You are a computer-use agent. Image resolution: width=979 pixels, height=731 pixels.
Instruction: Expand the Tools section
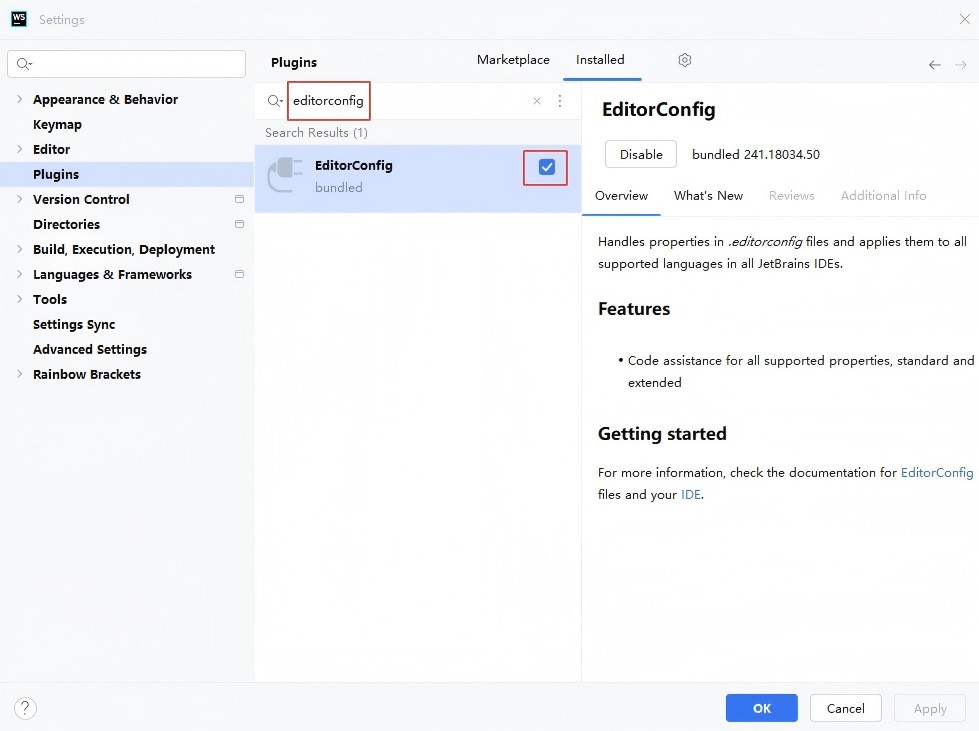[19, 299]
